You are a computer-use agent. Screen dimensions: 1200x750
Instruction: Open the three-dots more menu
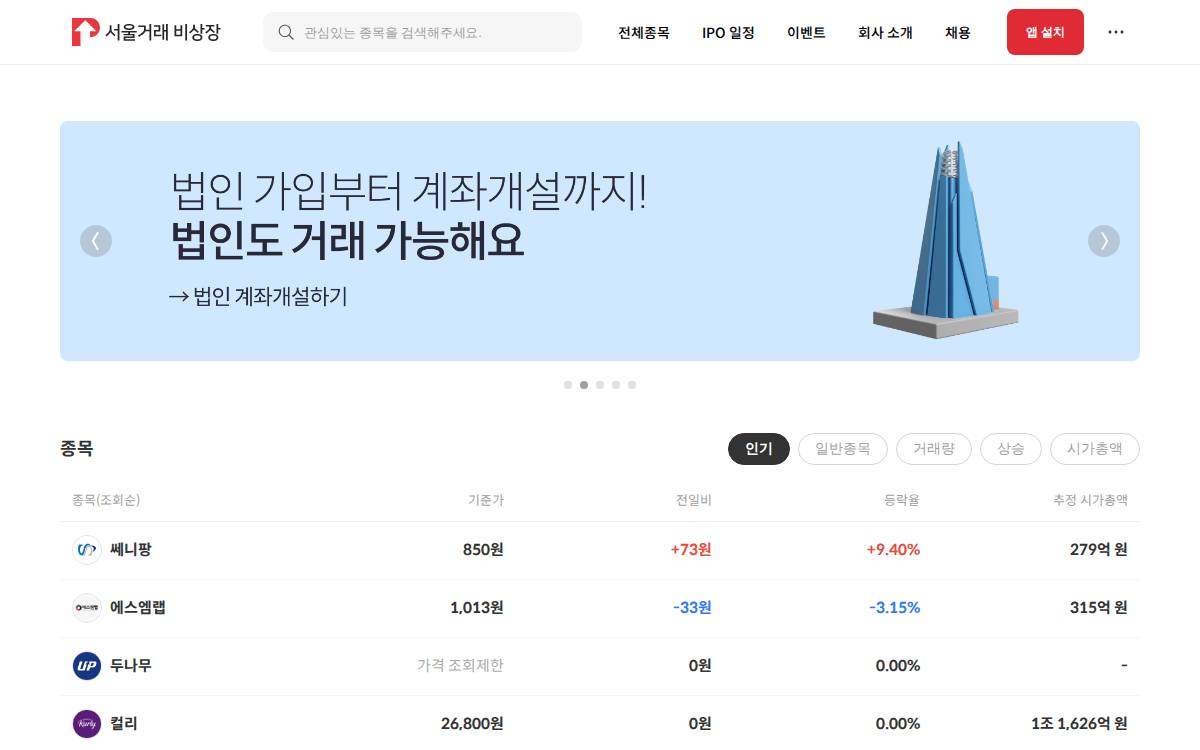click(1116, 32)
